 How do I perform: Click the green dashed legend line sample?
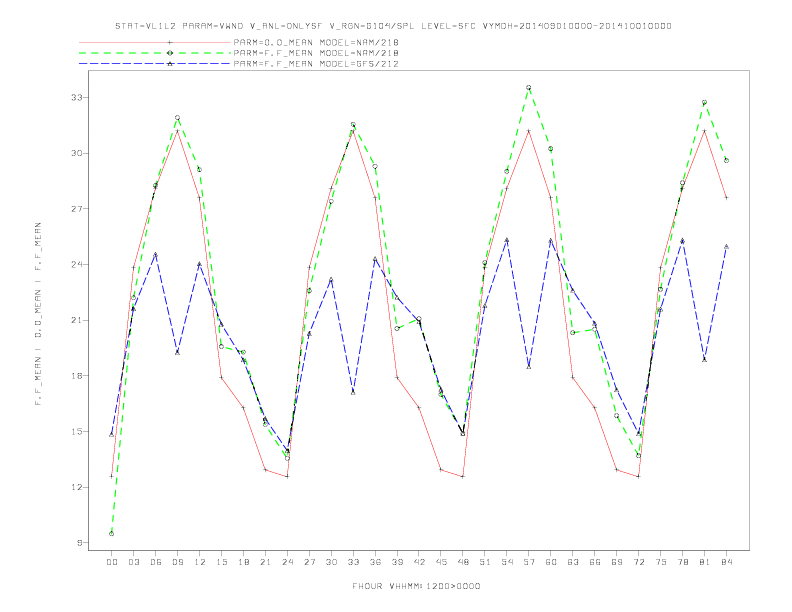click(x=155, y=53)
